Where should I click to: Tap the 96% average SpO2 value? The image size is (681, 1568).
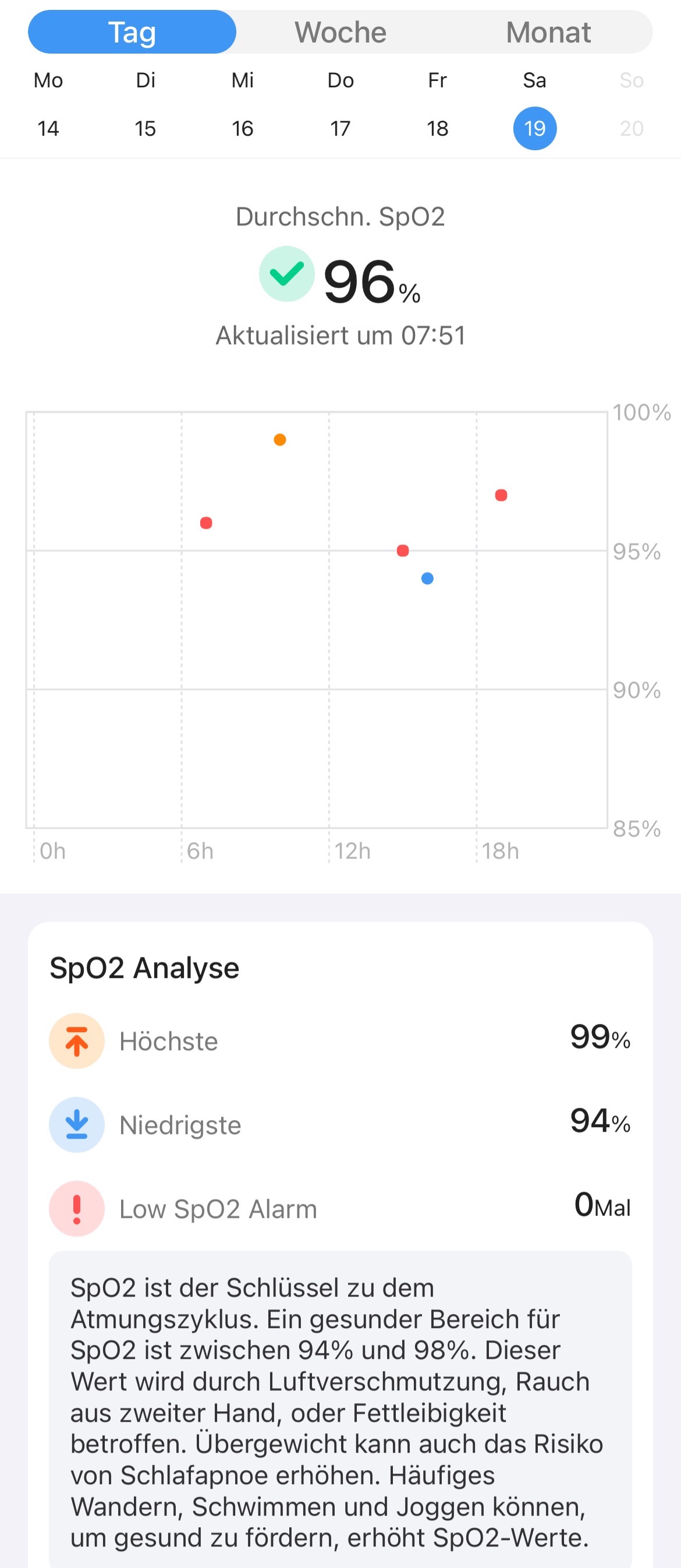tap(360, 282)
